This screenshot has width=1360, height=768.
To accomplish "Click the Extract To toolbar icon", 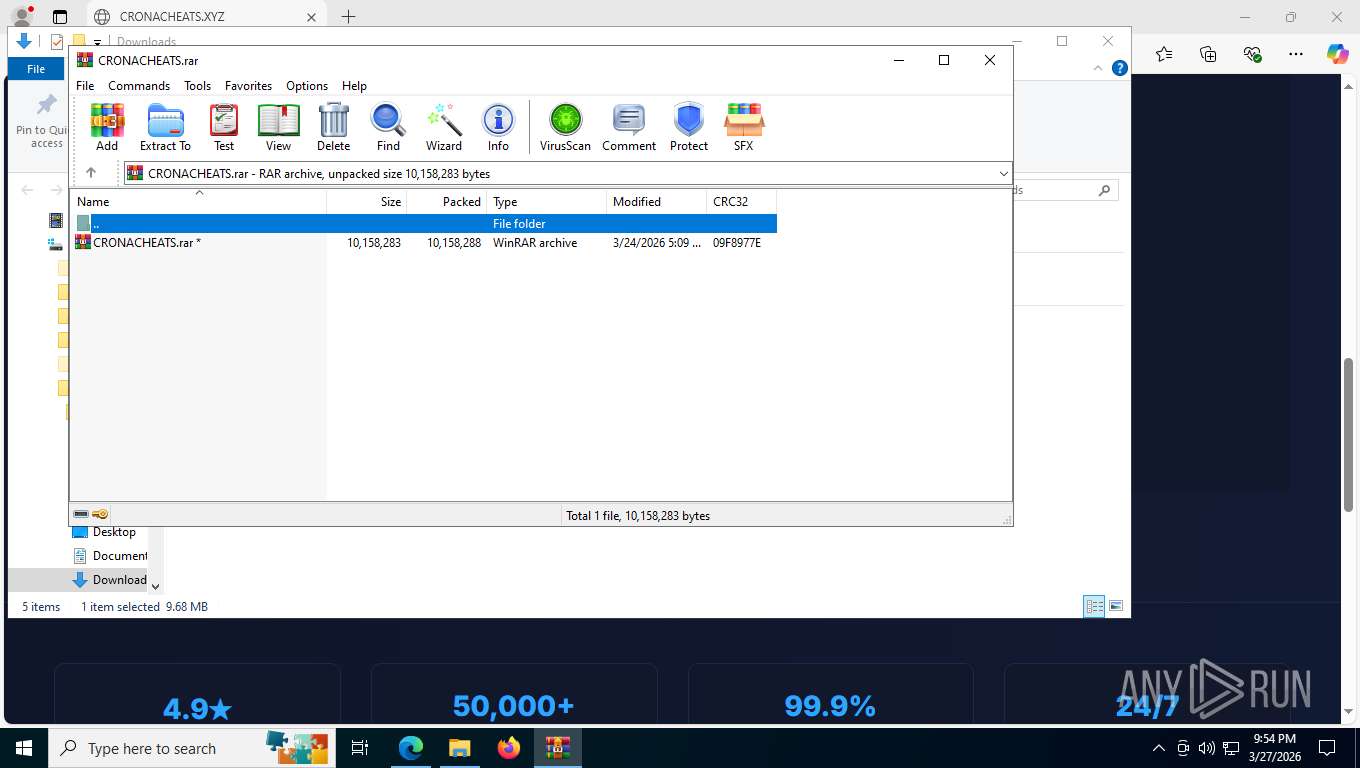I will (165, 127).
